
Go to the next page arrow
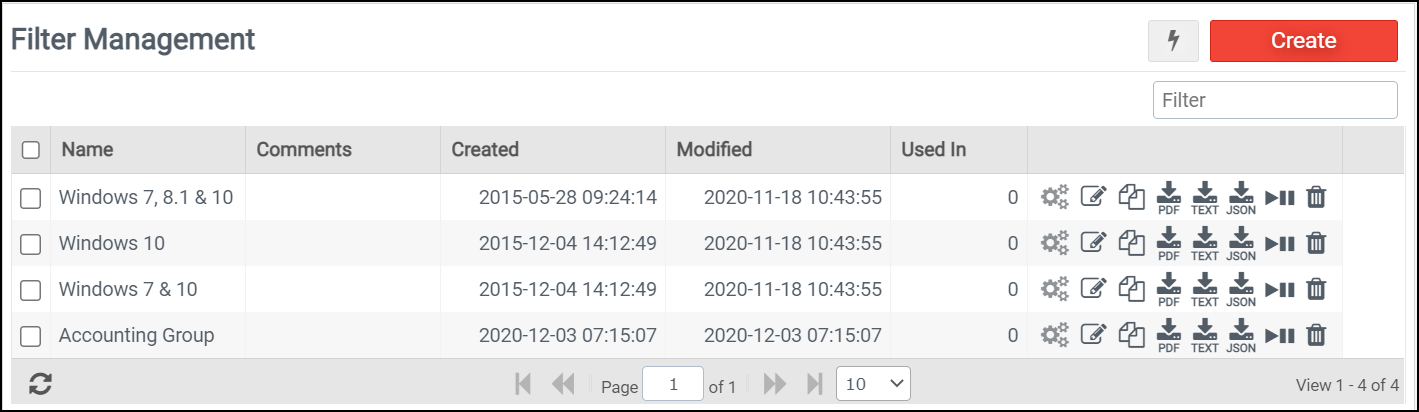tap(773, 384)
